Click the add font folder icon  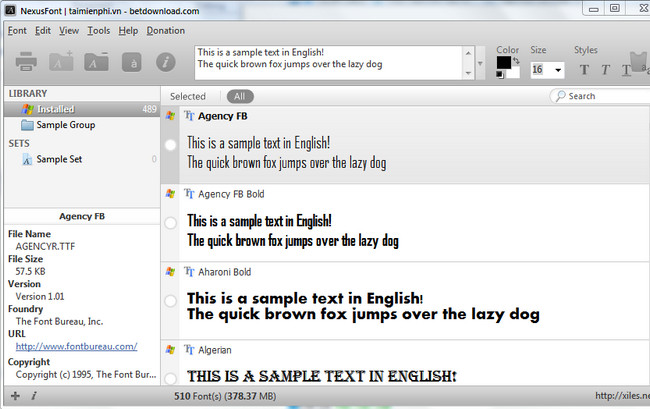pos(61,62)
